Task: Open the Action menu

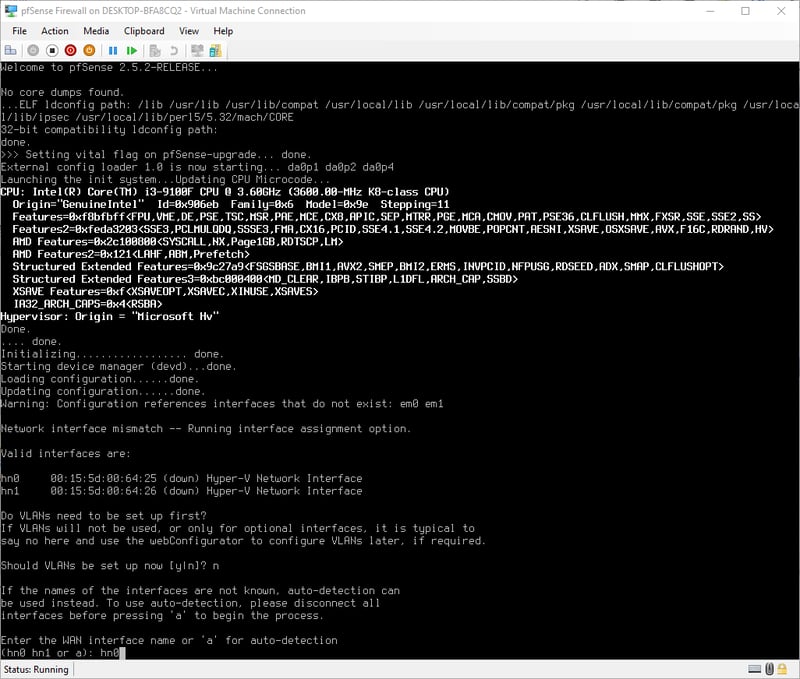Action: click(55, 31)
